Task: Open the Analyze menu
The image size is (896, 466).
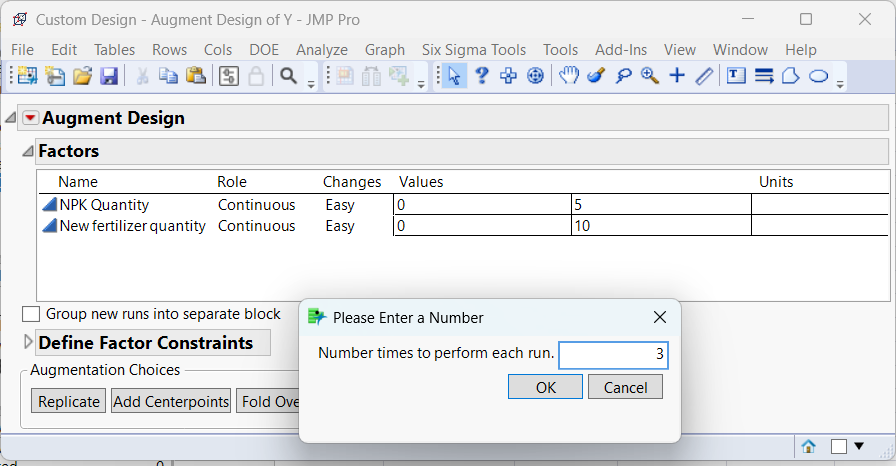Action: [322, 49]
